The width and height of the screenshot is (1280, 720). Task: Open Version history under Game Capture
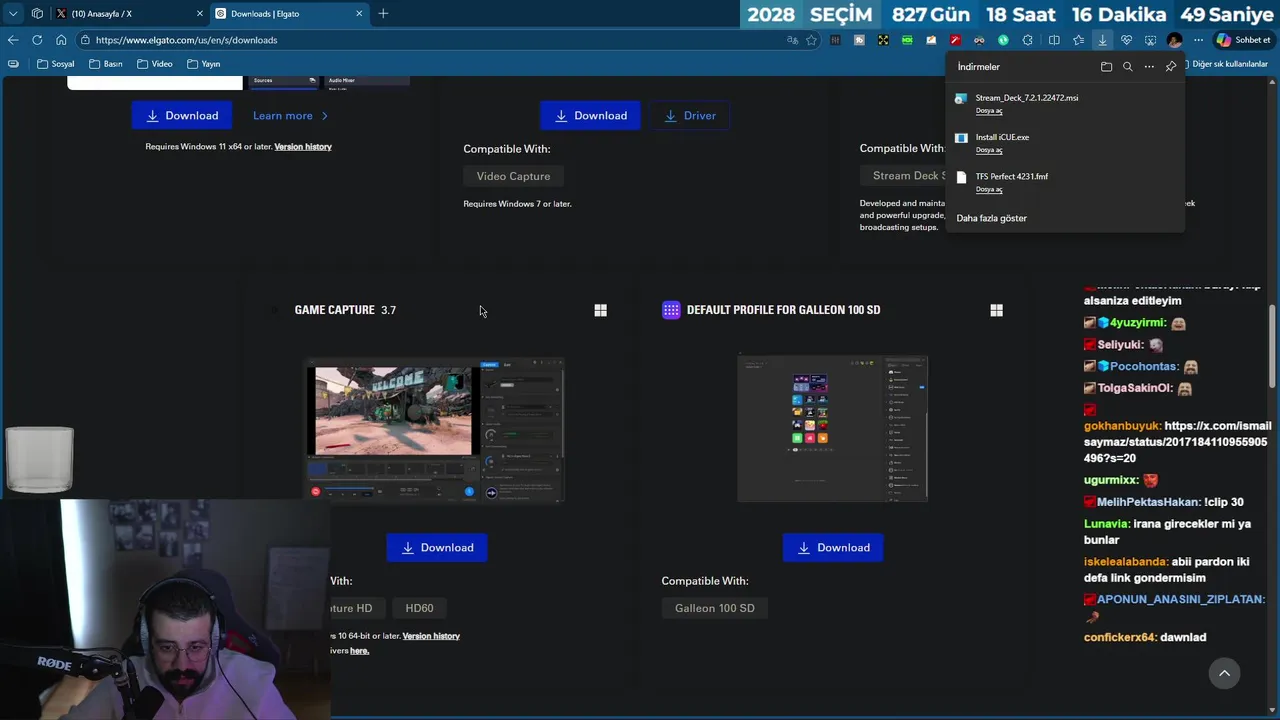pyautogui.click(x=431, y=636)
